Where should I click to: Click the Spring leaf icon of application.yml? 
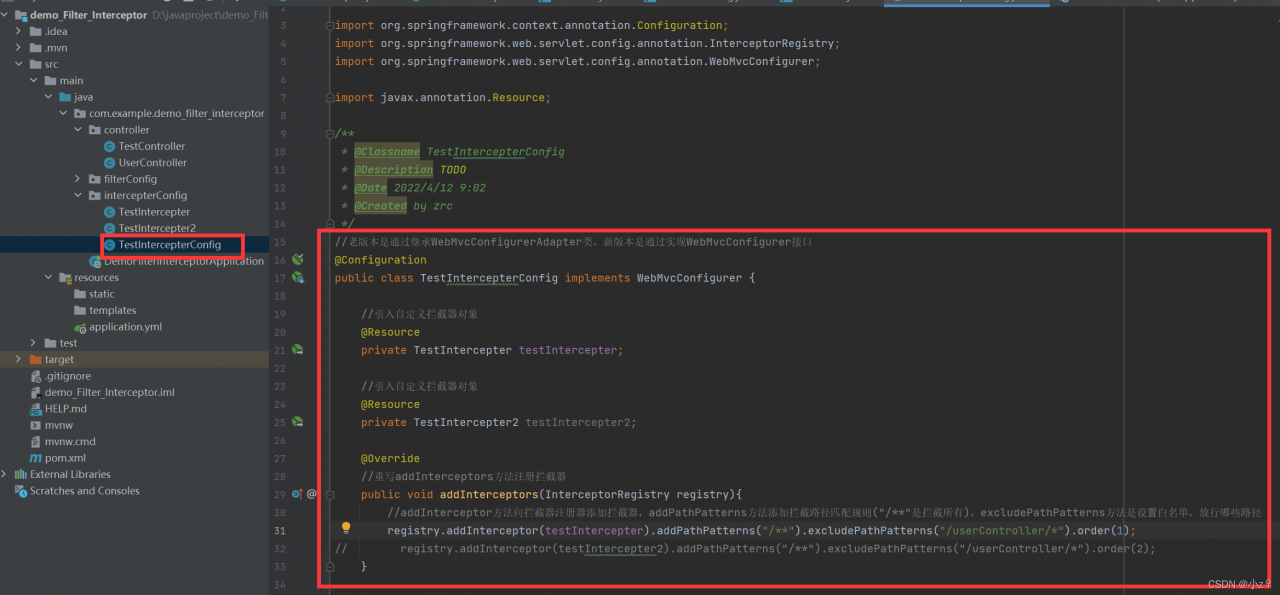[80, 327]
